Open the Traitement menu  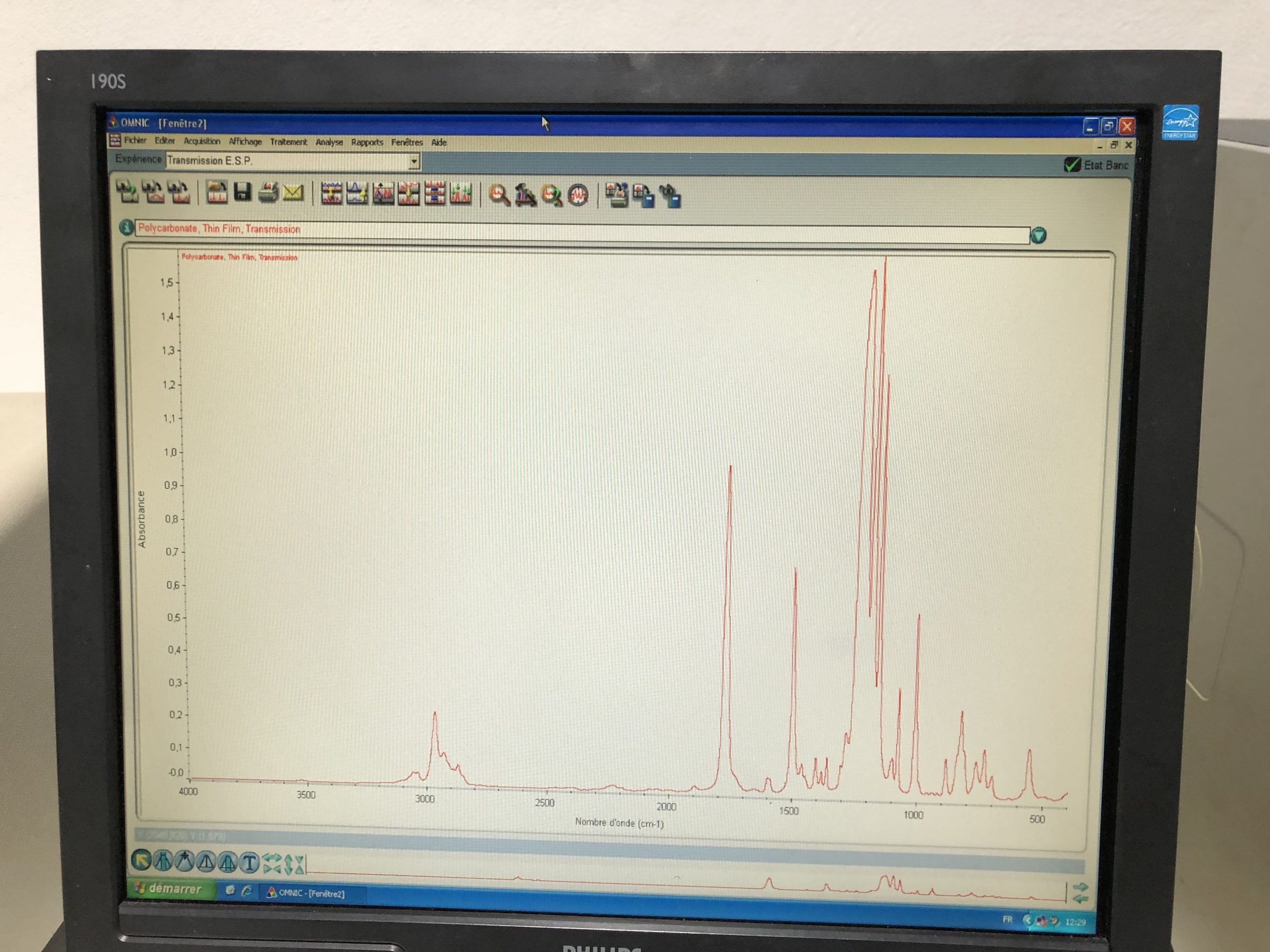pos(288,142)
